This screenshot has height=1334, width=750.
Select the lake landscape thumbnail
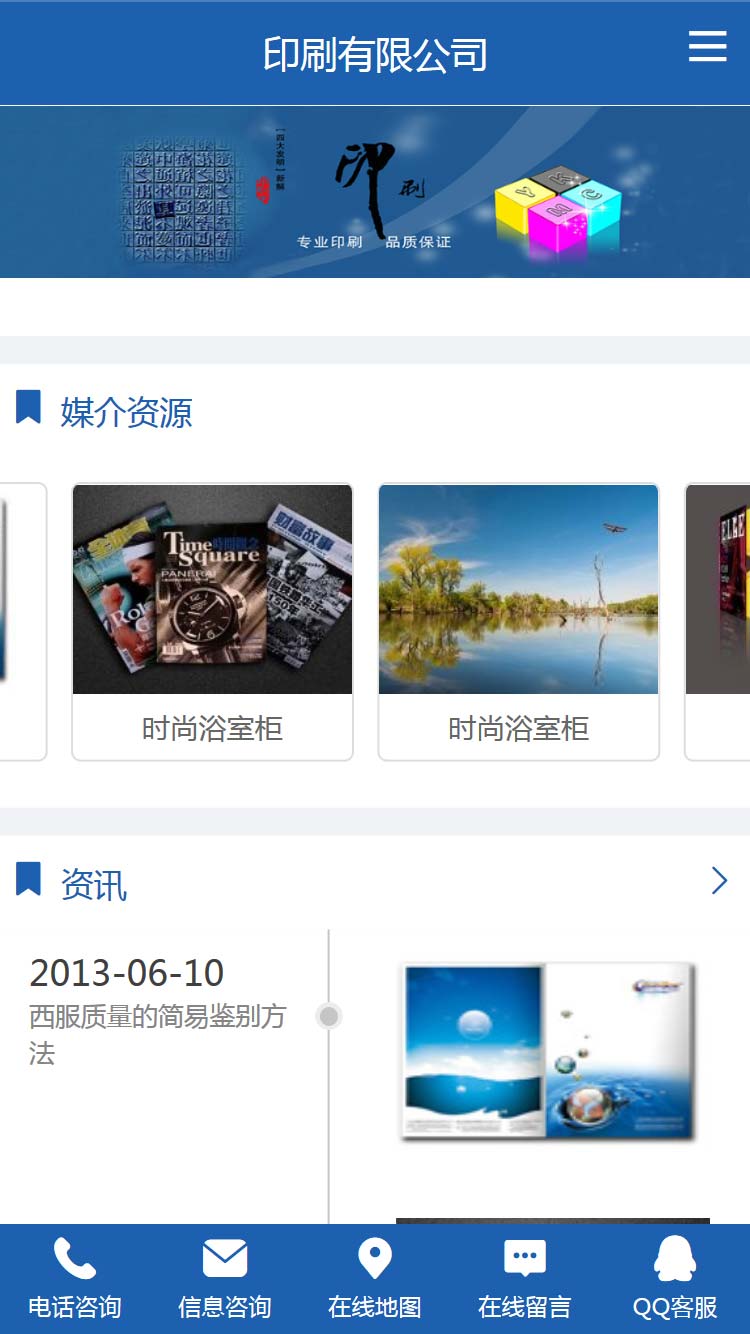pos(518,589)
